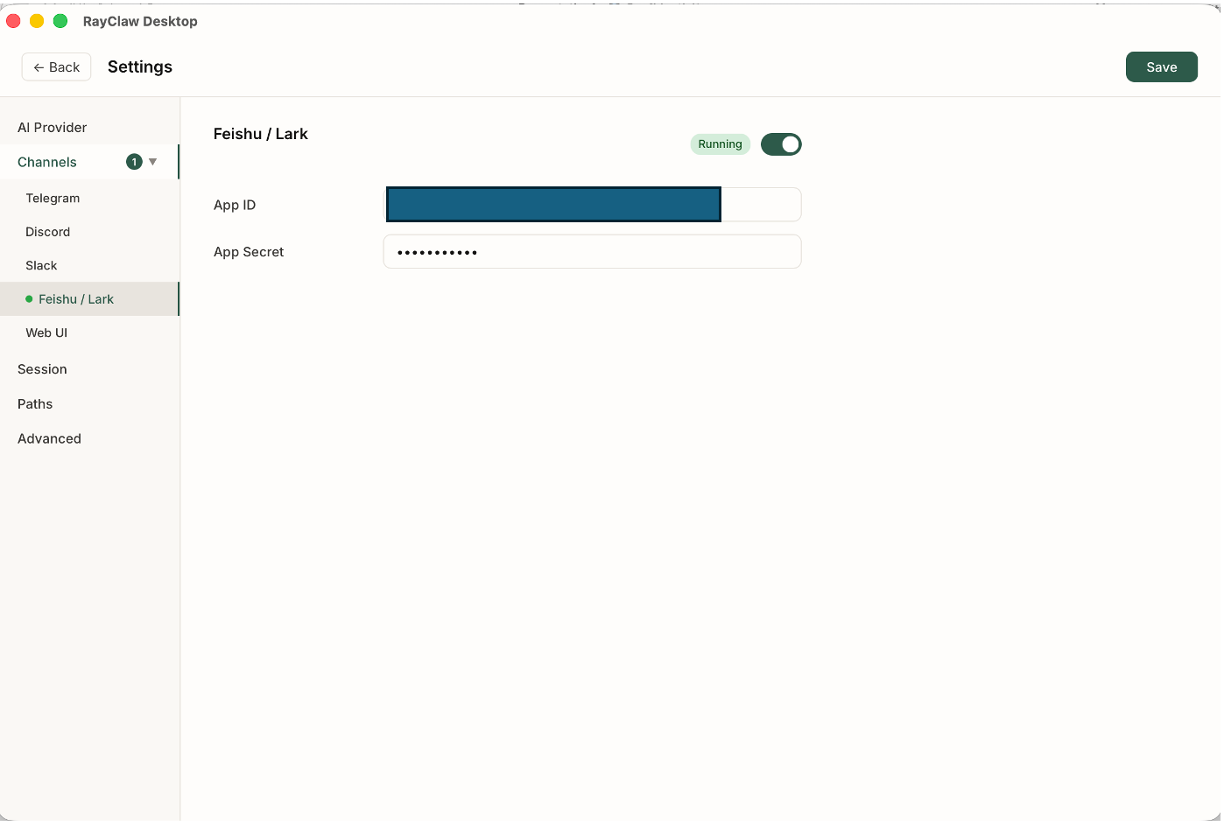Disable the Feishu / Lark channel toggle
Viewport: 1224px width, 826px height.
(781, 144)
